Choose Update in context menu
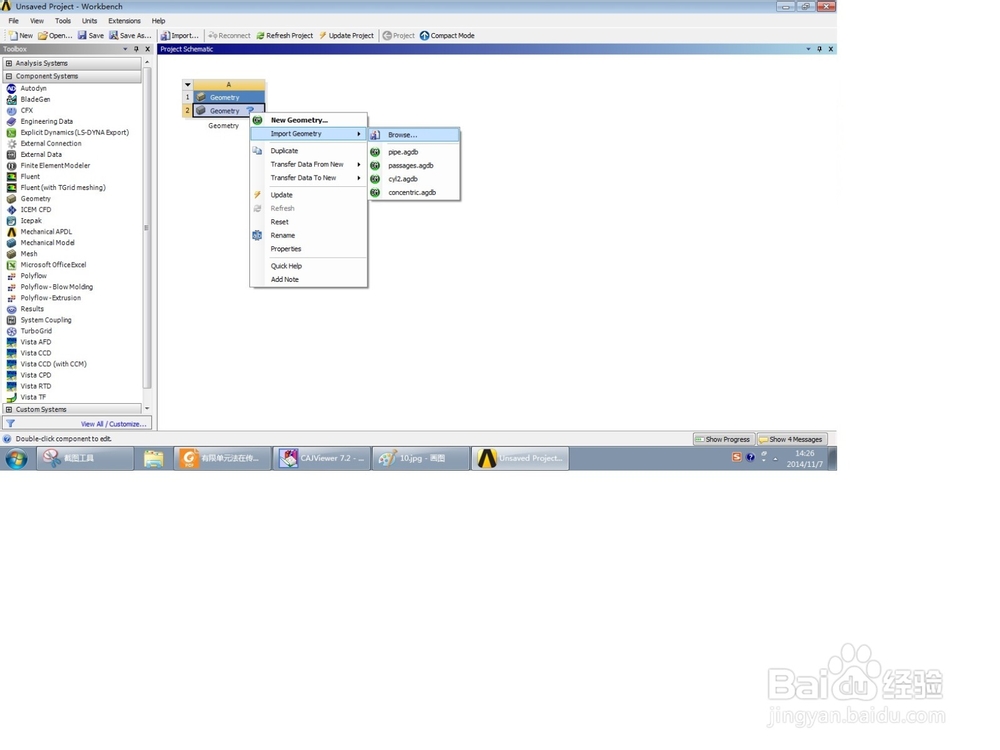This screenshot has width=1000, height=750. point(309,195)
